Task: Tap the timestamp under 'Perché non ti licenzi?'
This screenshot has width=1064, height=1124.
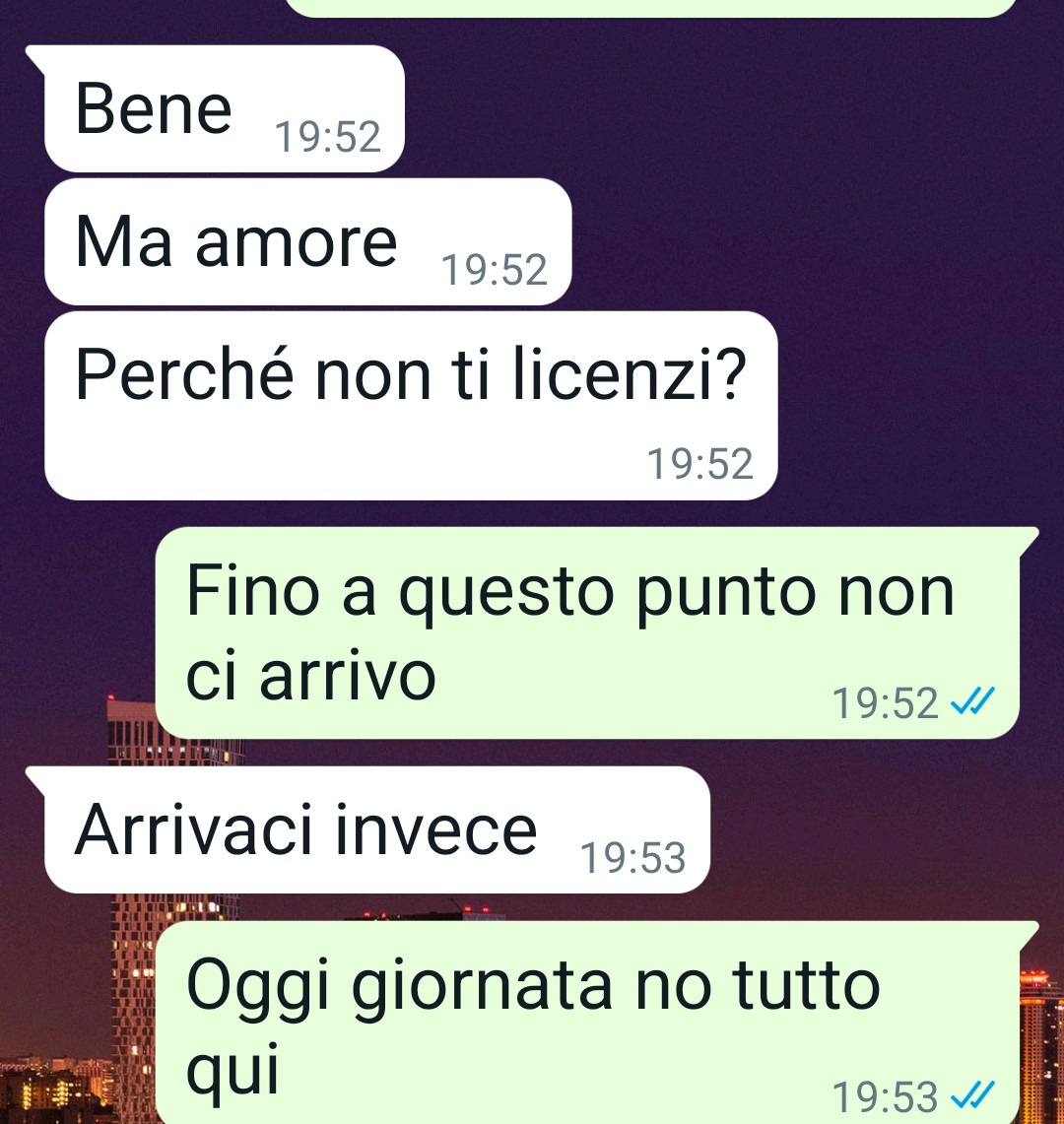Action: 700,463
